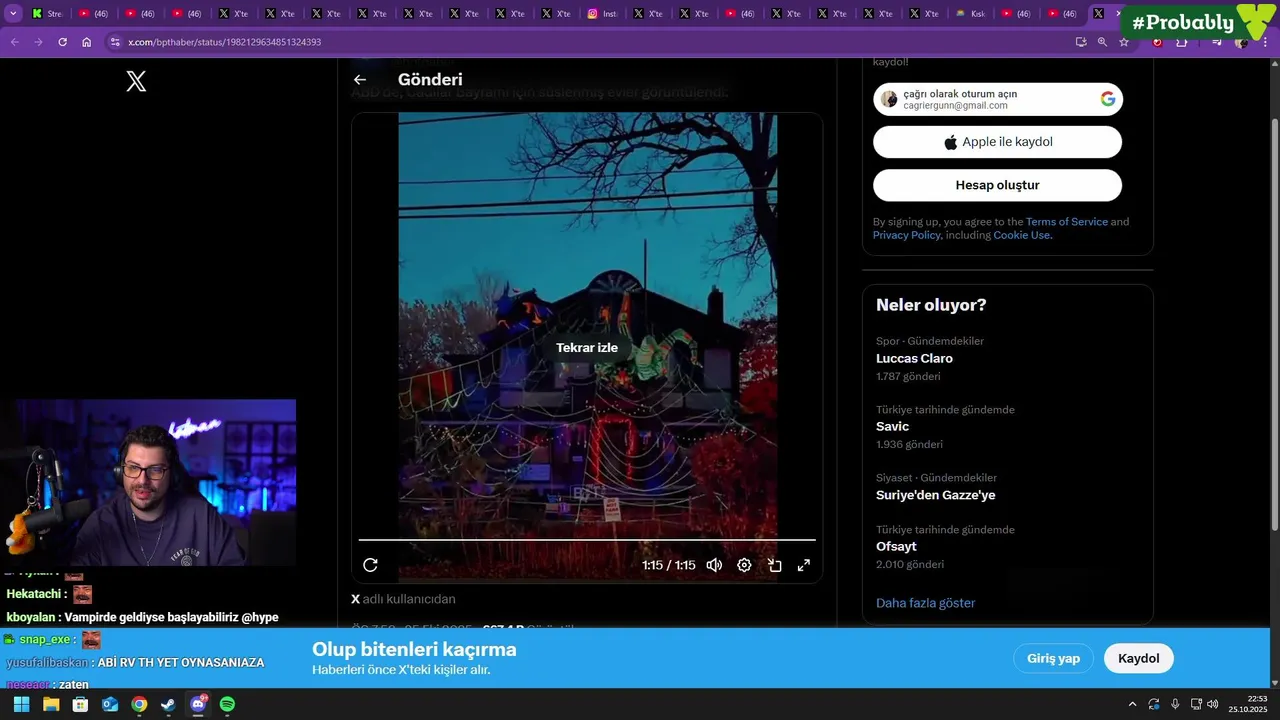Click Apple ile kaydol button
The width and height of the screenshot is (1280, 720).
point(998,142)
